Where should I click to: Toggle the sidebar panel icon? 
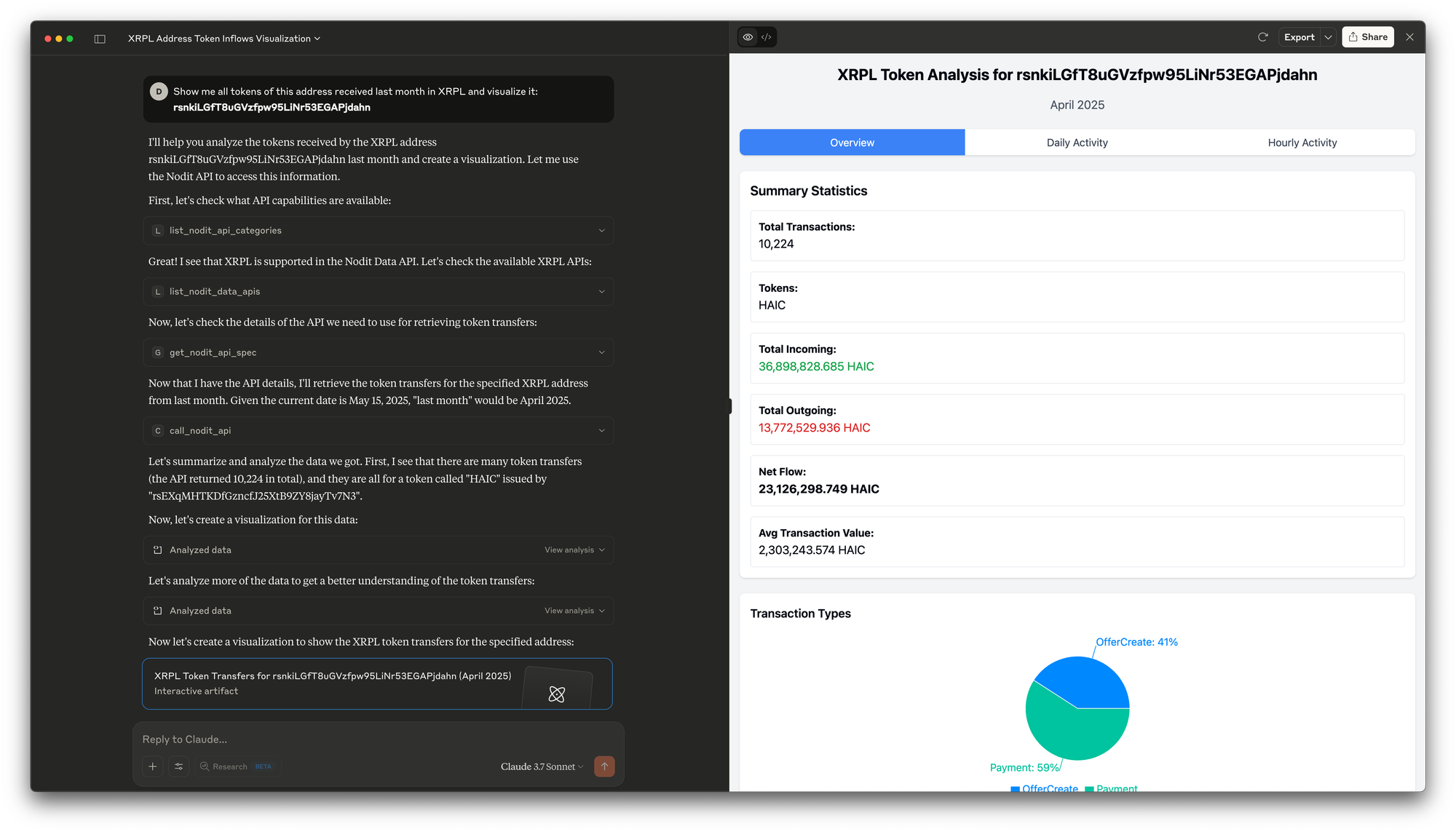point(100,39)
